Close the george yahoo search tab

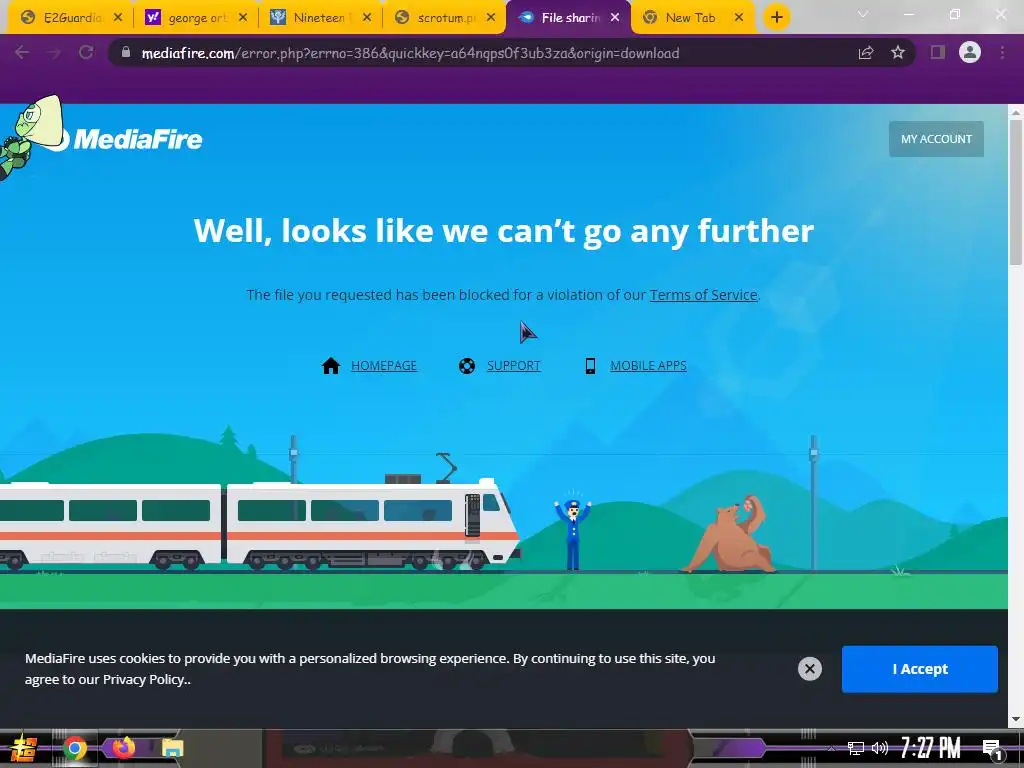point(243,18)
